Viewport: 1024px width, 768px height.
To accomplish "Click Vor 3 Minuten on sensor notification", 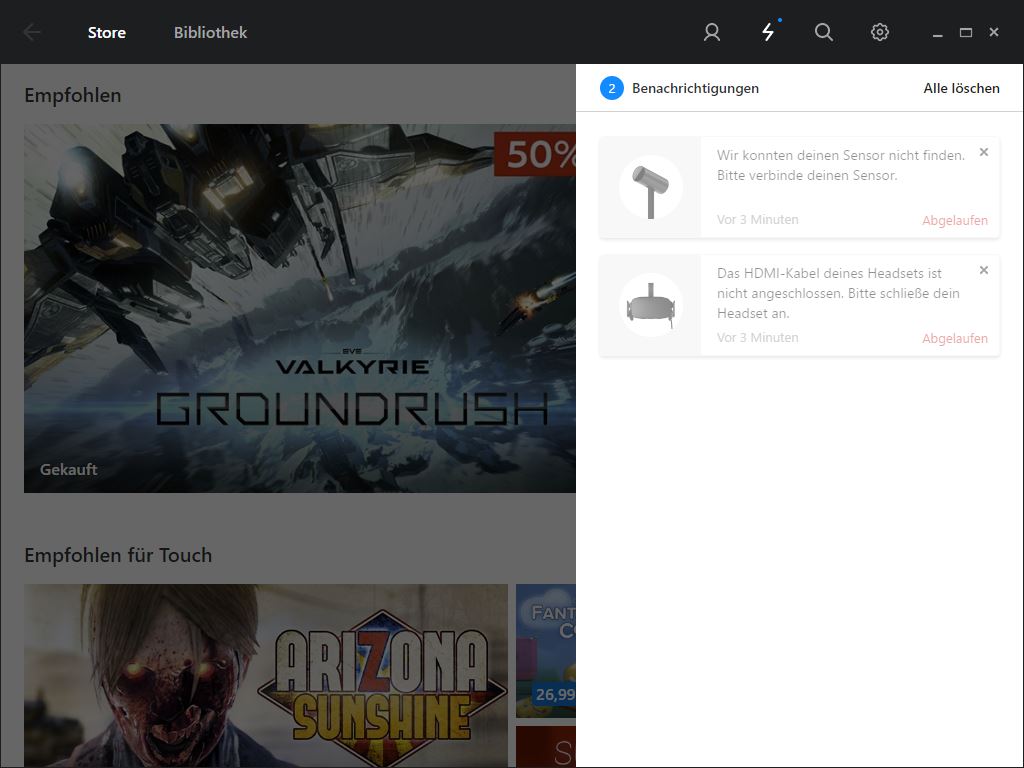I will click(x=758, y=219).
